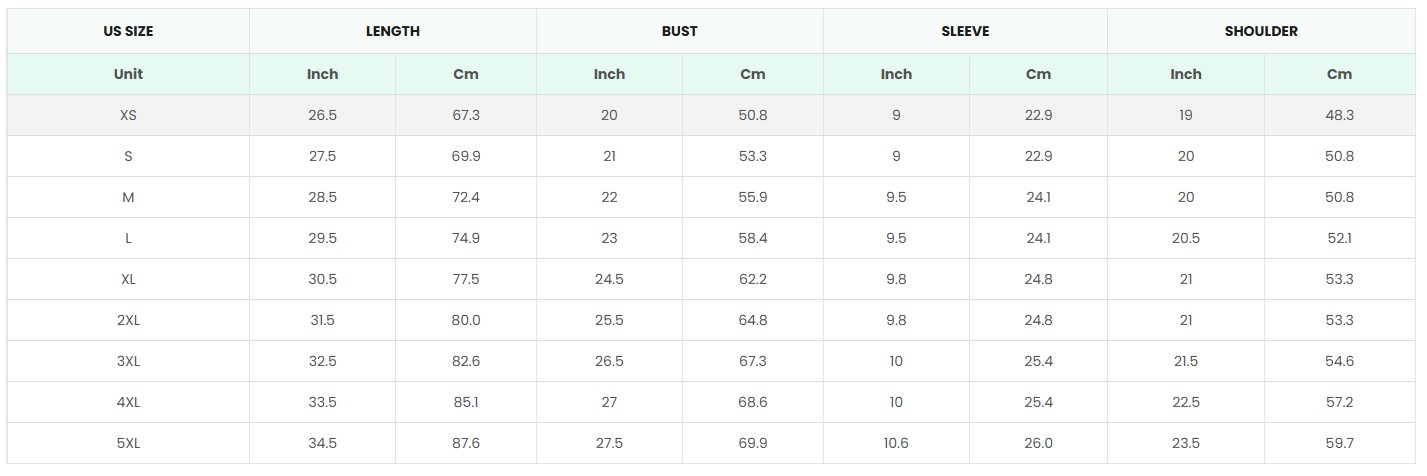
Task: Select the SHOULDER column header
Action: tap(1261, 31)
